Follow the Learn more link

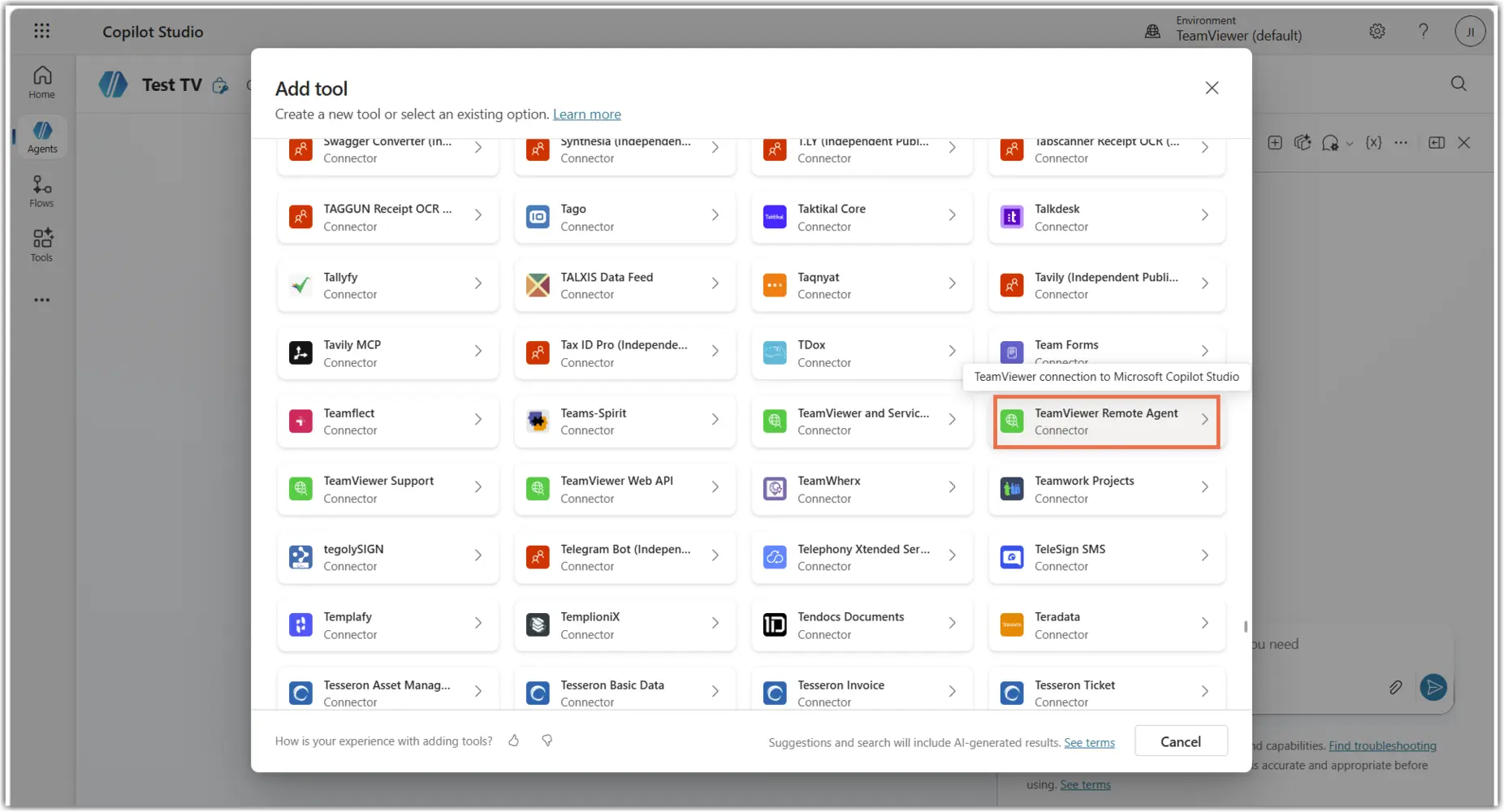coord(587,114)
